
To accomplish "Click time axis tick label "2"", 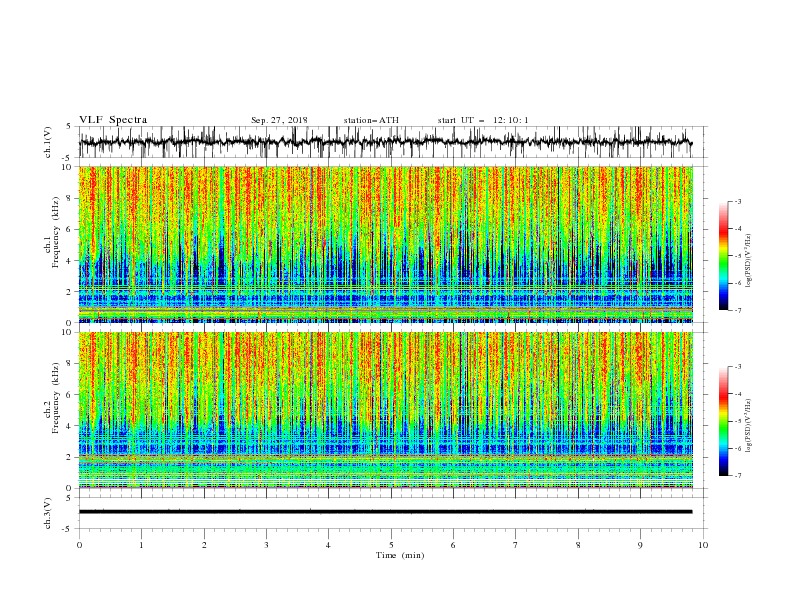I will click(x=204, y=545).
